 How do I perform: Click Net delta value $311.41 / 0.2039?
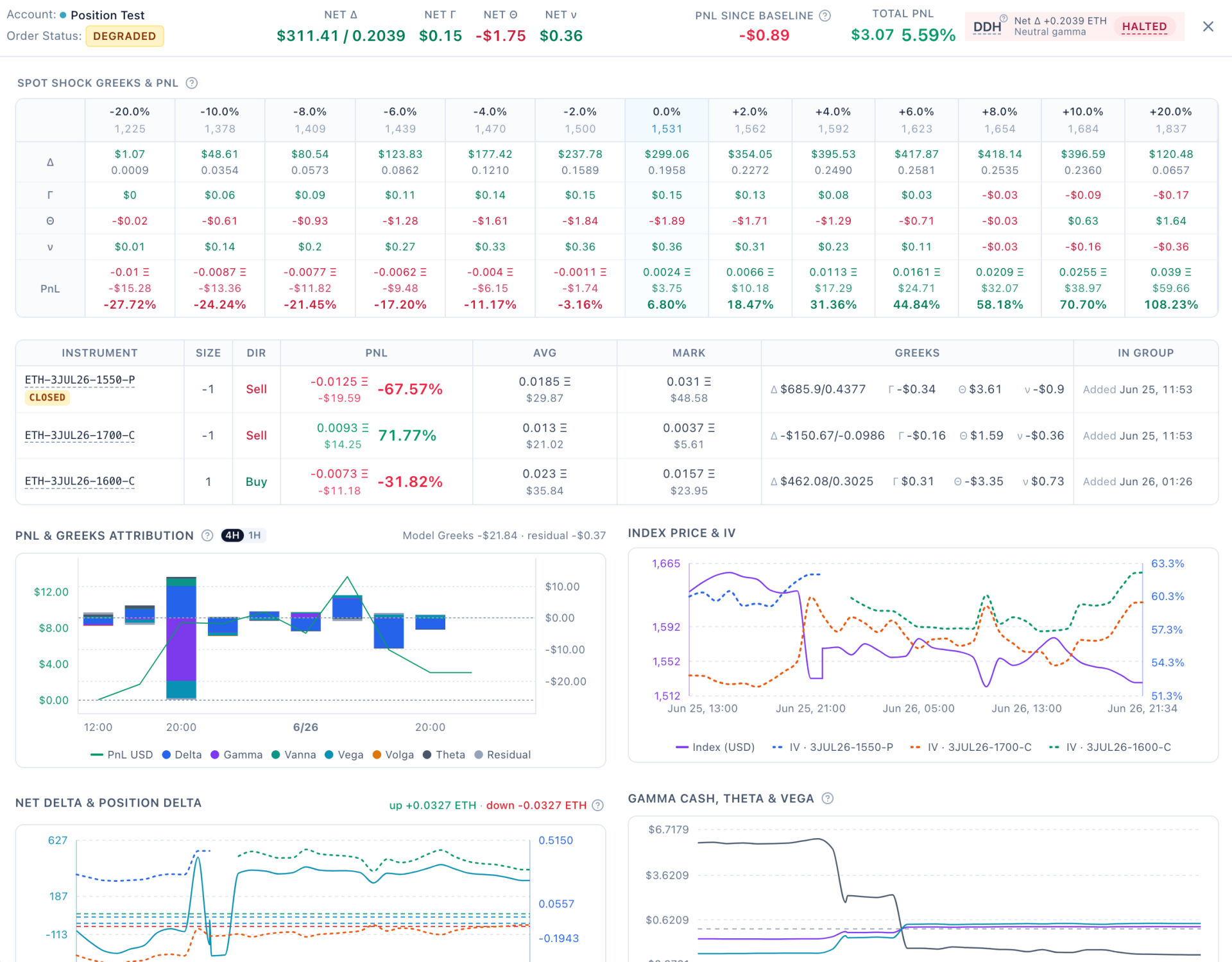pos(341,36)
